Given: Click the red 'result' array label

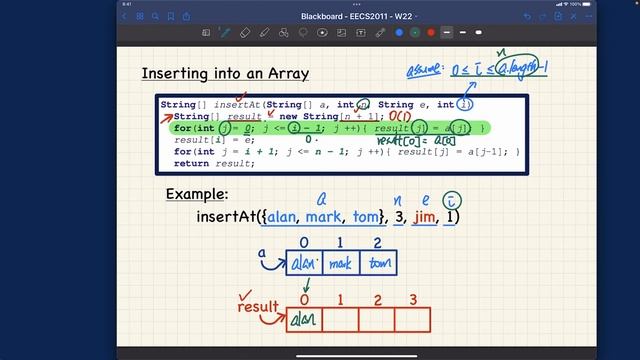Looking at the screenshot, I should pos(258,307).
